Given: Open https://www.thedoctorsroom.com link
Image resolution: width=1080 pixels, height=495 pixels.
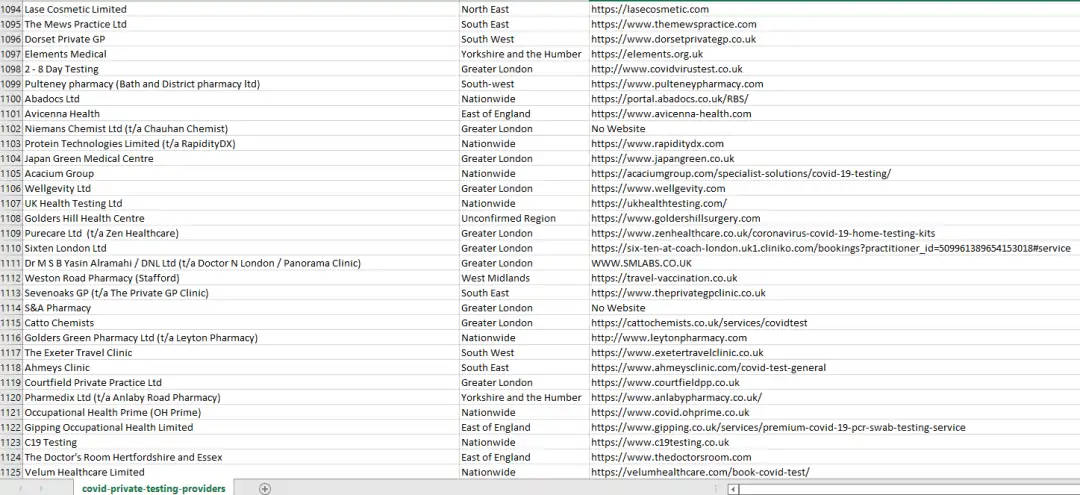Looking at the screenshot, I should point(671,457).
